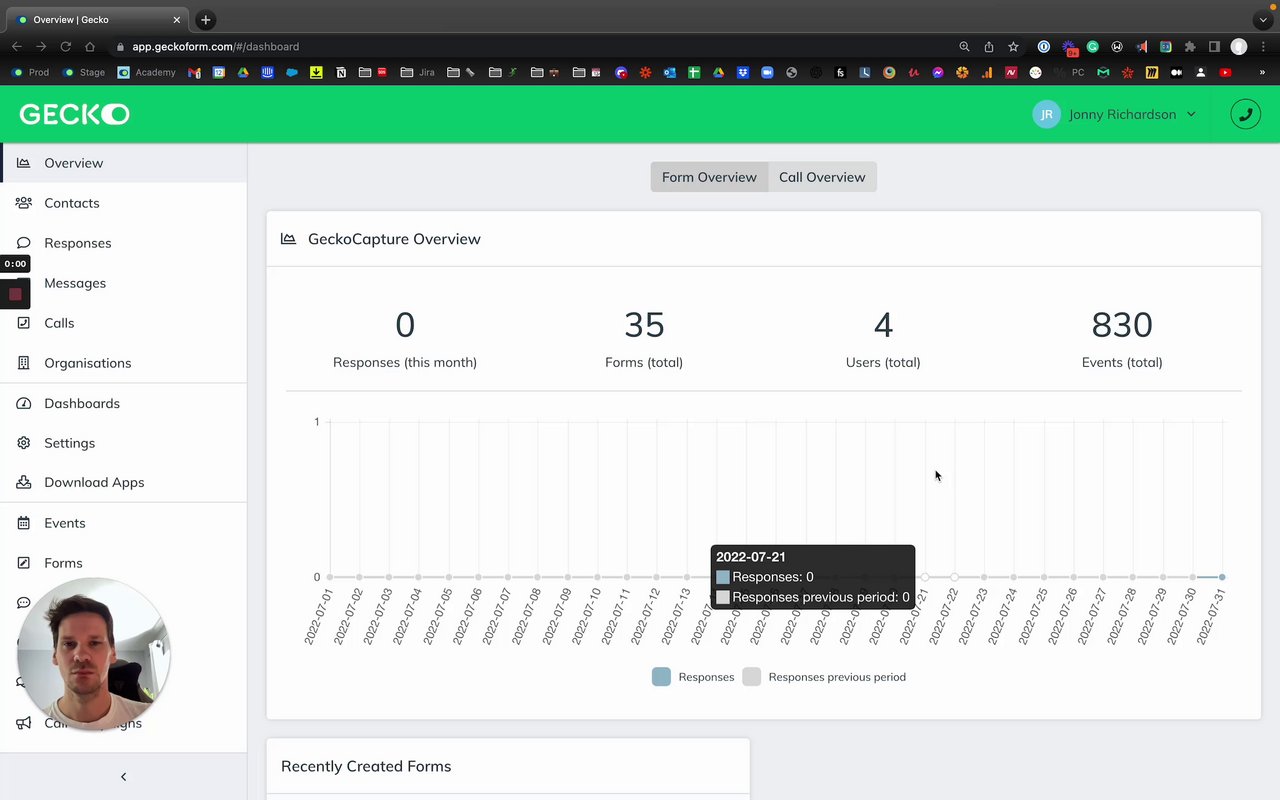This screenshot has height=800, width=1280.
Task: Click the Recently Created Forms heading
Action: pyautogui.click(x=366, y=766)
